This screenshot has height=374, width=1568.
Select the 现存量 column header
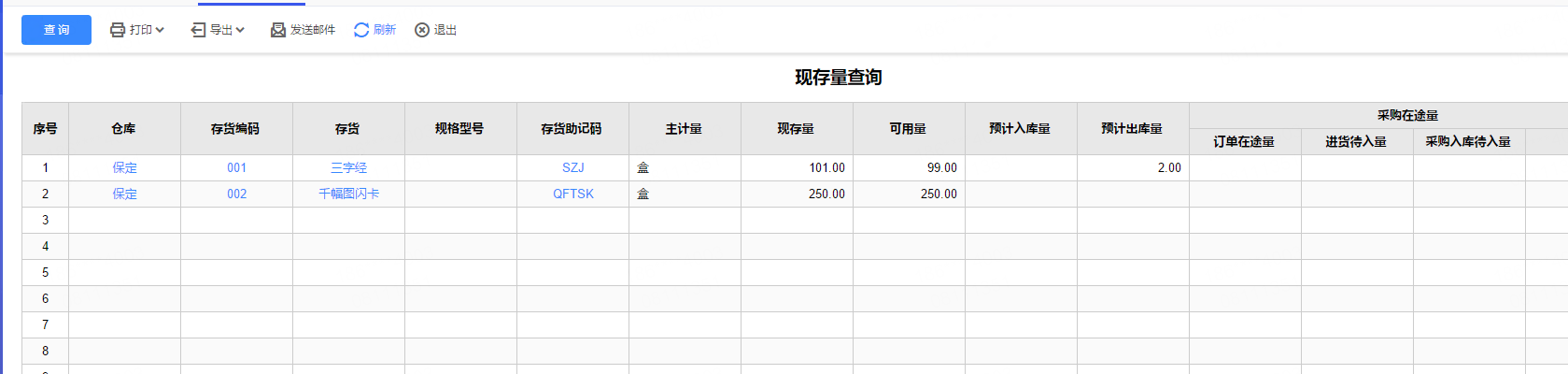click(797, 129)
